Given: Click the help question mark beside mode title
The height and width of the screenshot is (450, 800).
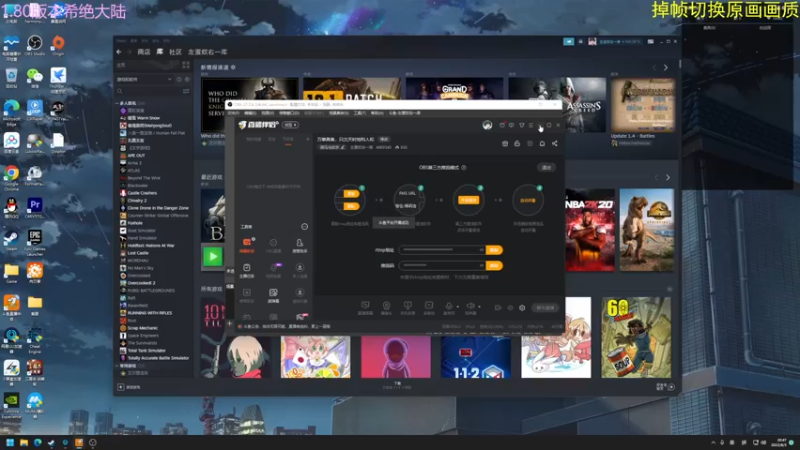Looking at the screenshot, I should pyautogui.click(x=464, y=167).
